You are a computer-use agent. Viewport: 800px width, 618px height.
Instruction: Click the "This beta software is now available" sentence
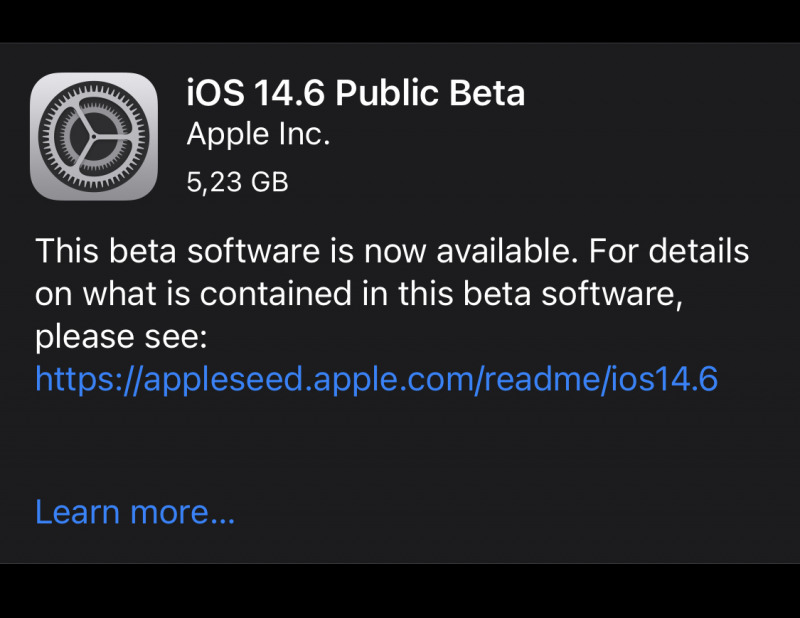300,251
